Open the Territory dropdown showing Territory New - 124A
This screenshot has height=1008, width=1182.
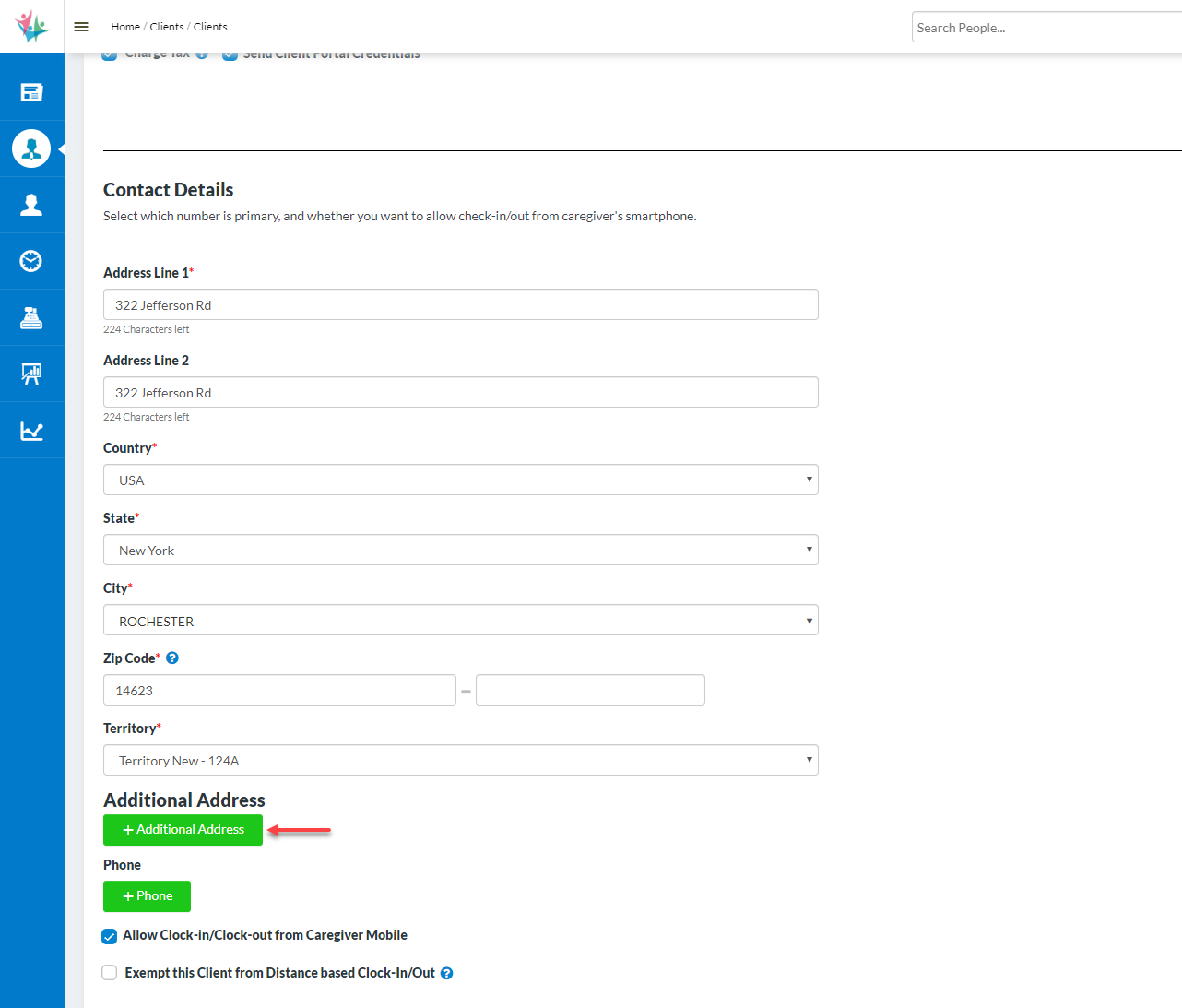(x=460, y=761)
